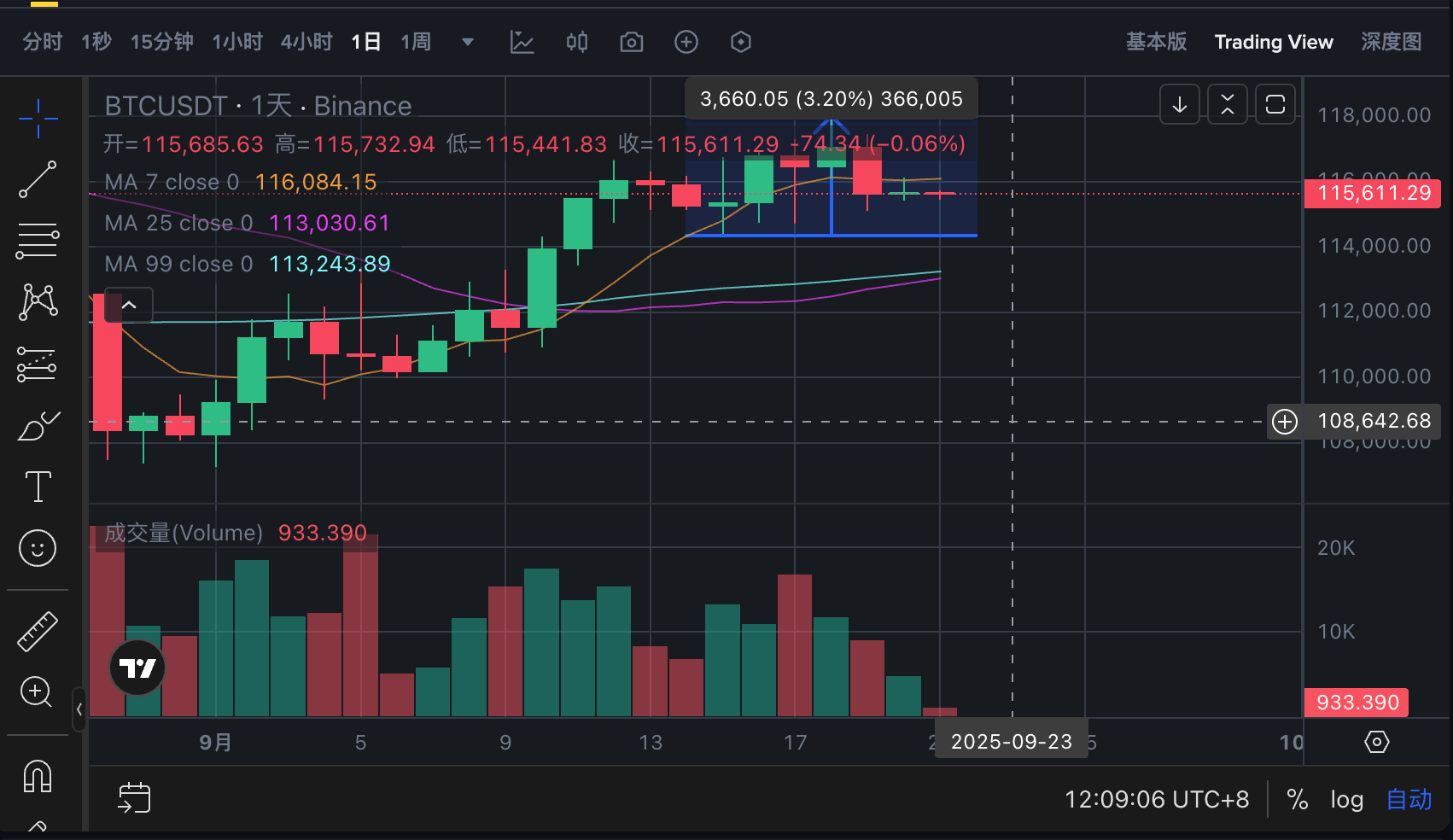Select the trend line drawing tool
The width and height of the screenshot is (1453, 840).
(38, 179)
